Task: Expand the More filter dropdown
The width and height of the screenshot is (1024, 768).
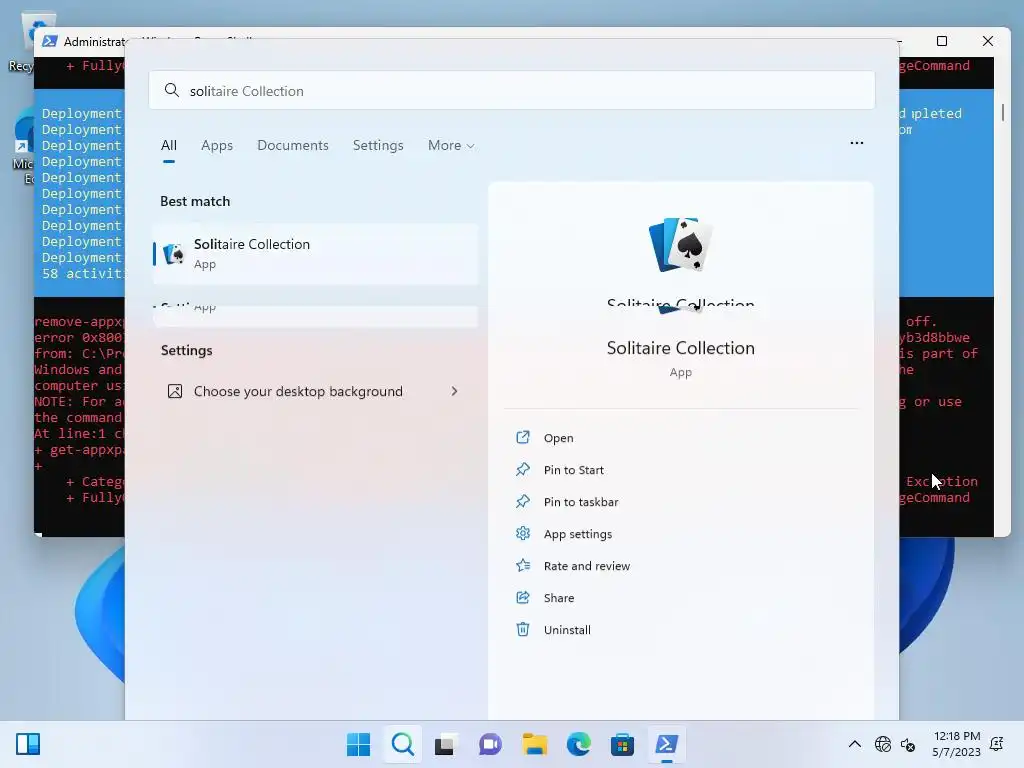Action: (451, 145)
